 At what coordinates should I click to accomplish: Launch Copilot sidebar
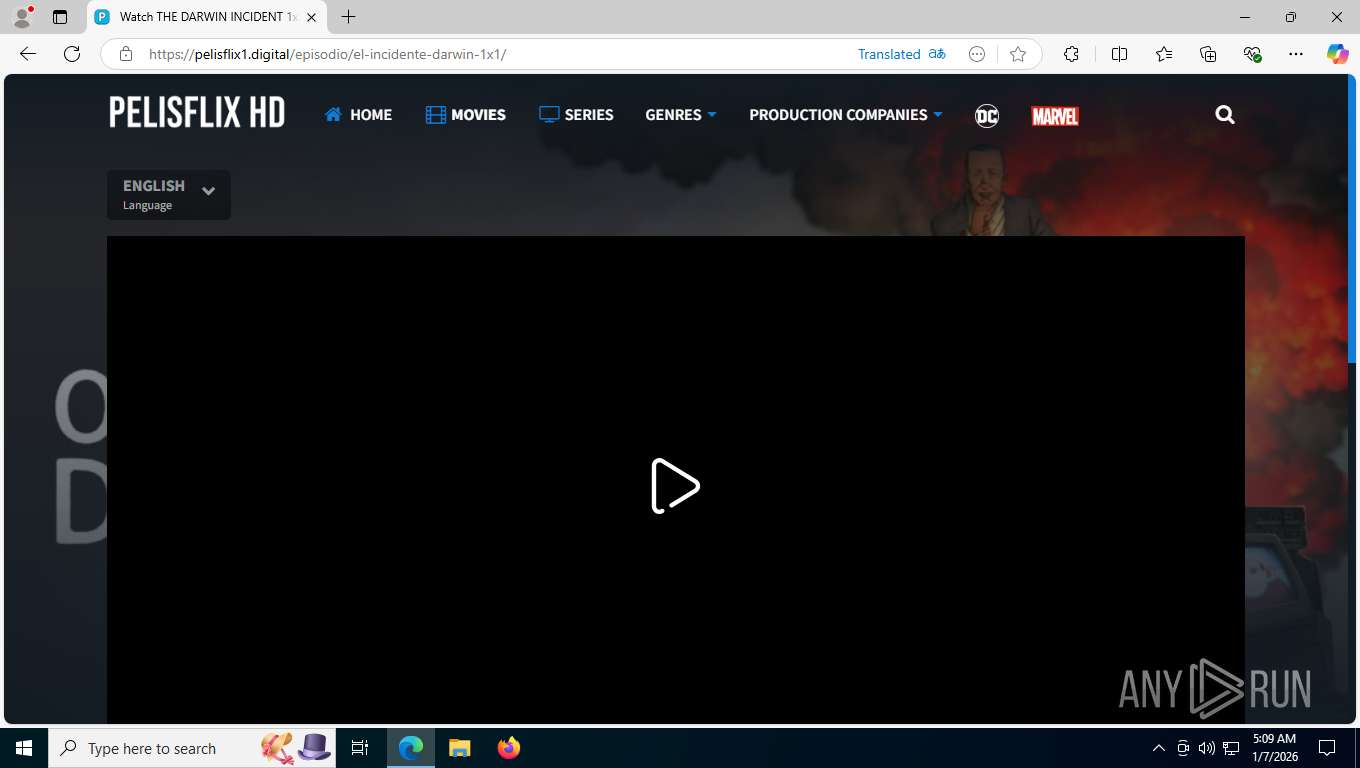(1338, 54)
